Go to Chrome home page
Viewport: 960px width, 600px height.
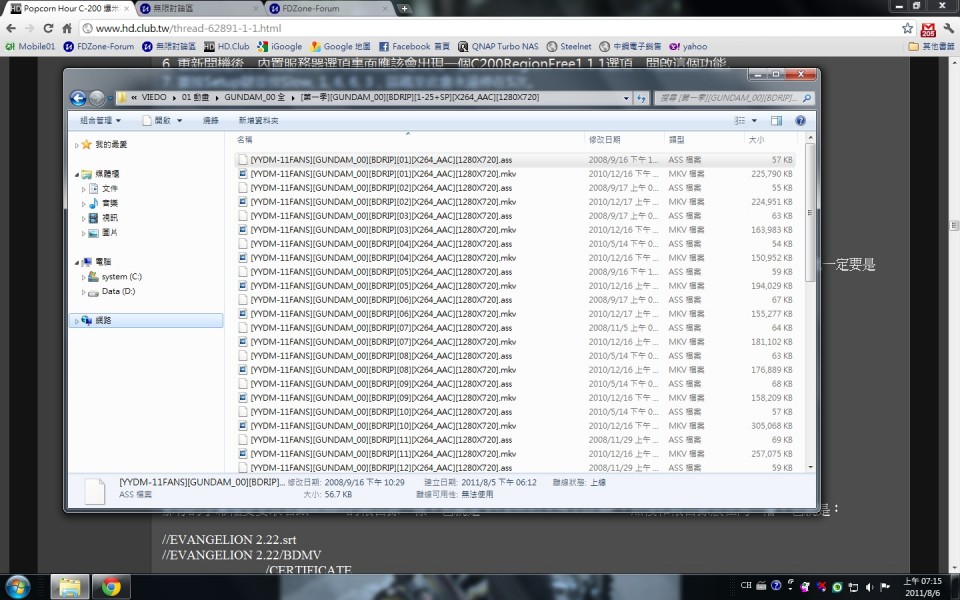coord(67,28)
